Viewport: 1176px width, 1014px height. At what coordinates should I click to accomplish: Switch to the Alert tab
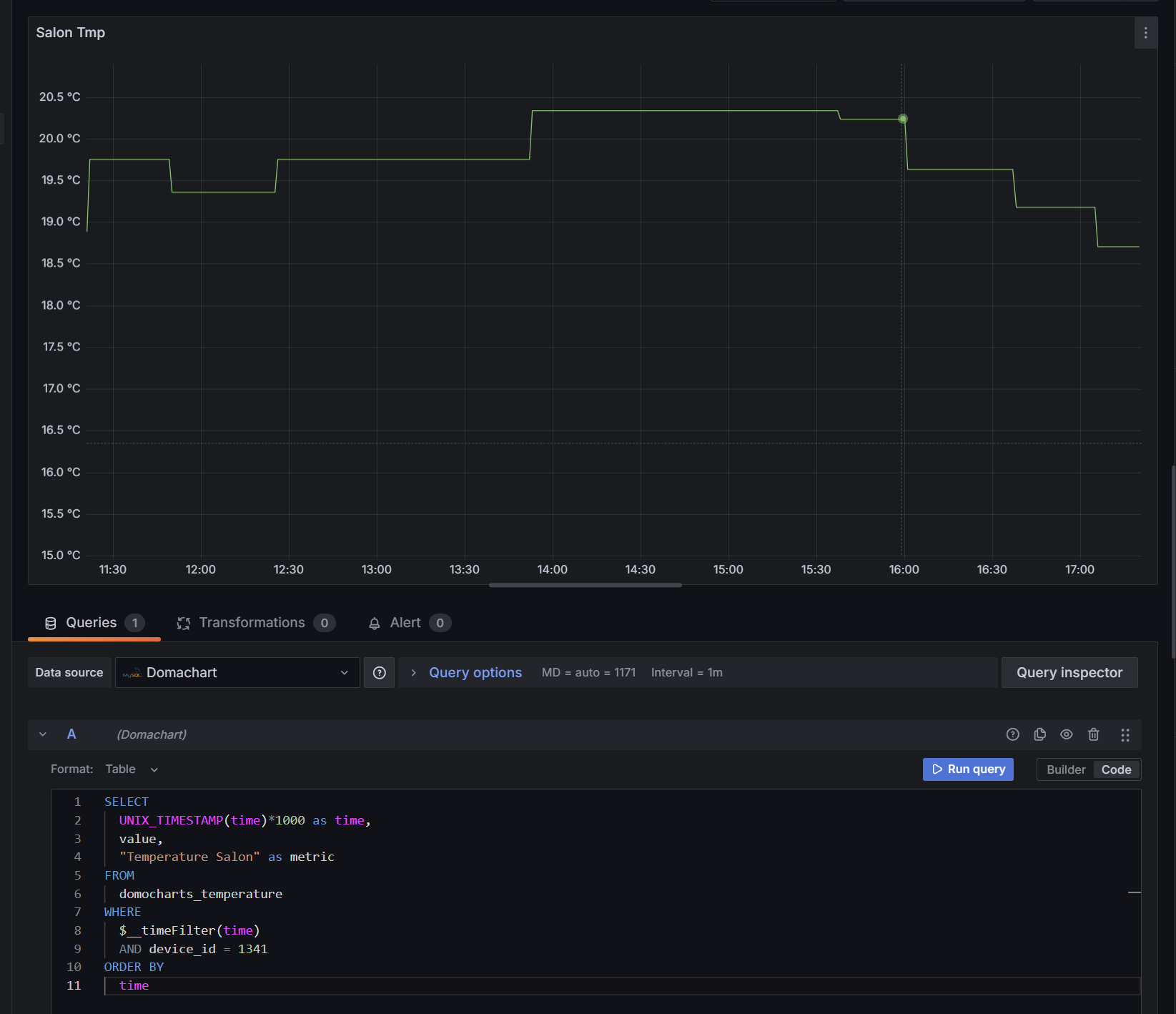[x=409, y=623]
